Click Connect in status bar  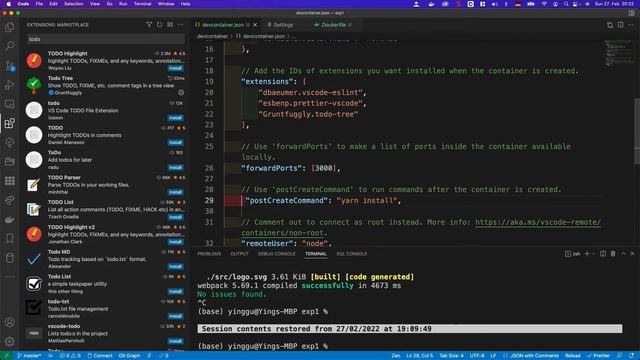pyautogui.click(x=100, y=356)
